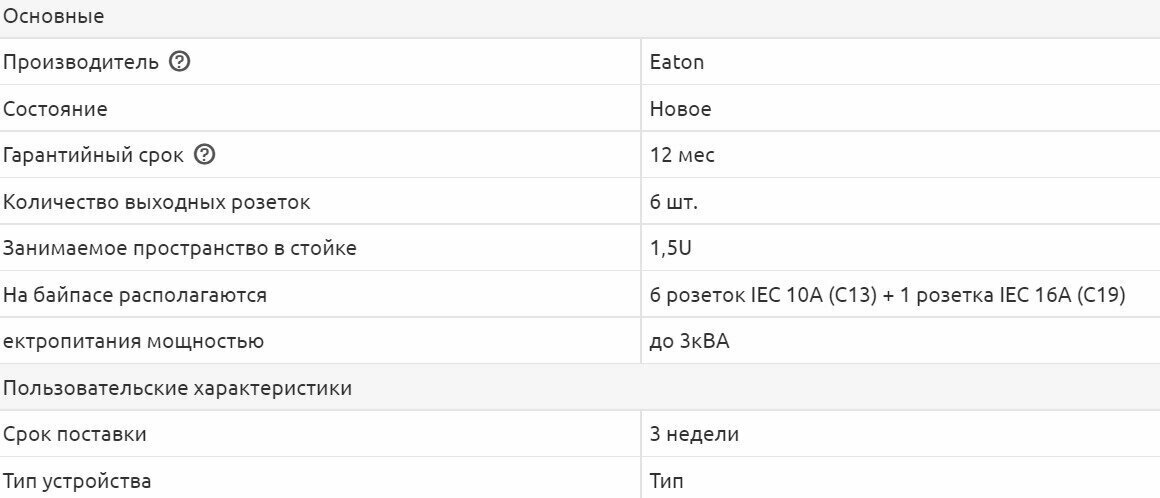Image resolution: width=1160 pixels, height=498 pixels.
Task: Click the Eaton manufacturer value
Action: pyautogui.click(x=677, y=62)
